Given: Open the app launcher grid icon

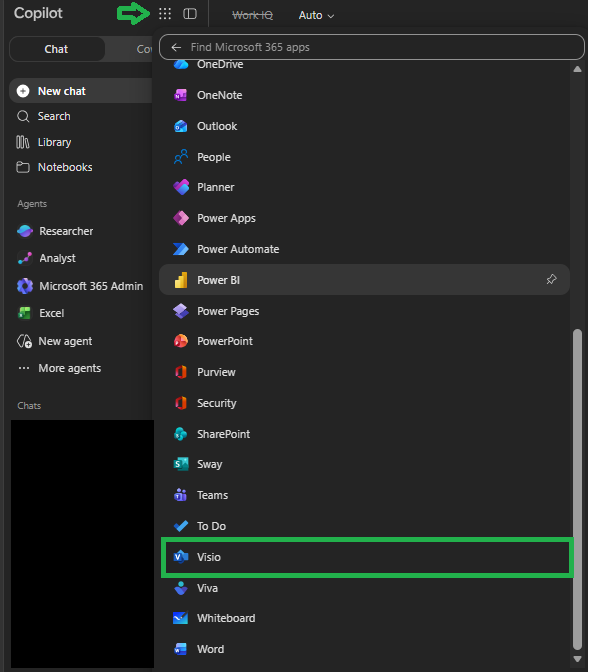Looking at the screenshot, I should (x=165, y=14).
